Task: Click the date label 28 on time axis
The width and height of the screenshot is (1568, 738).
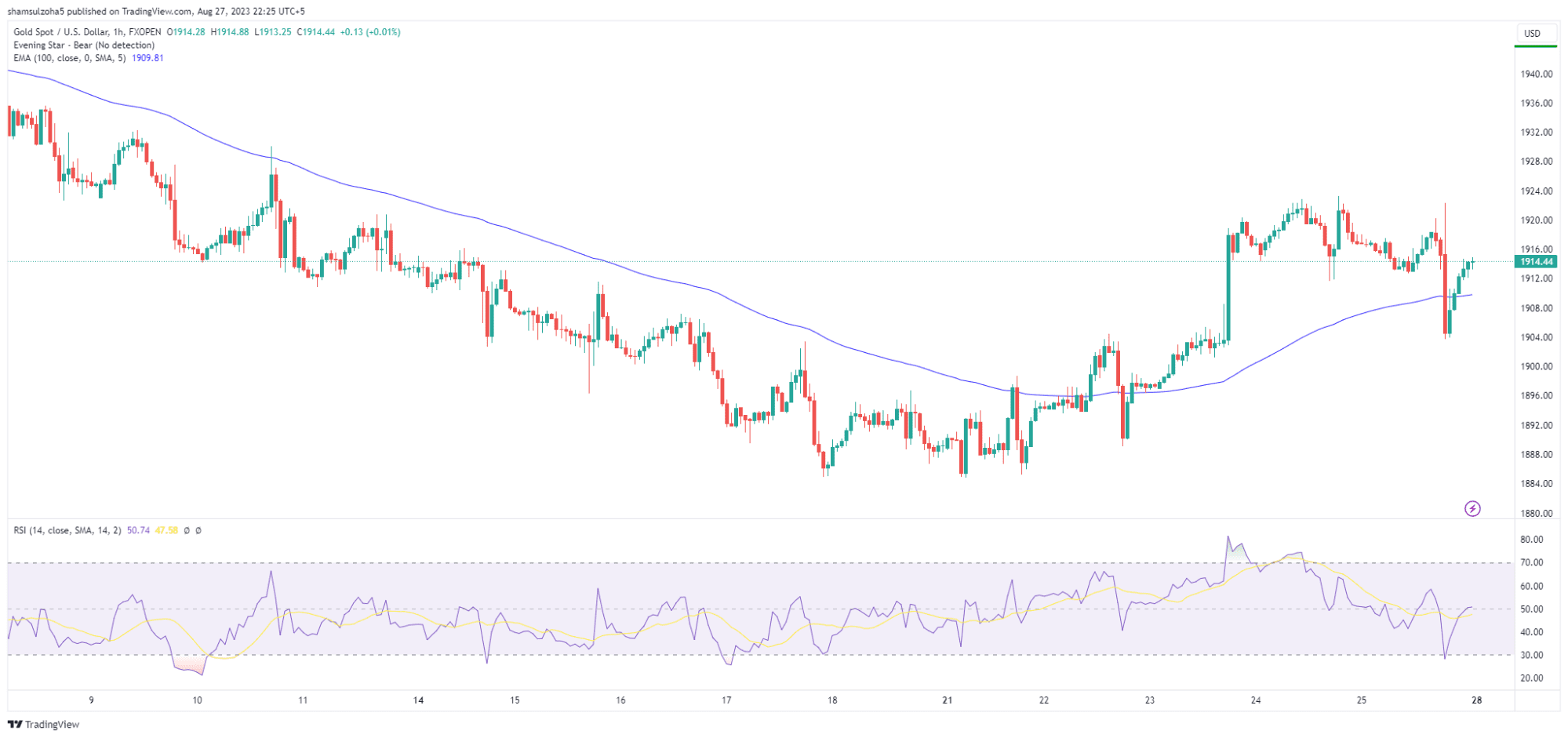Action: (x=1476, y=700)
